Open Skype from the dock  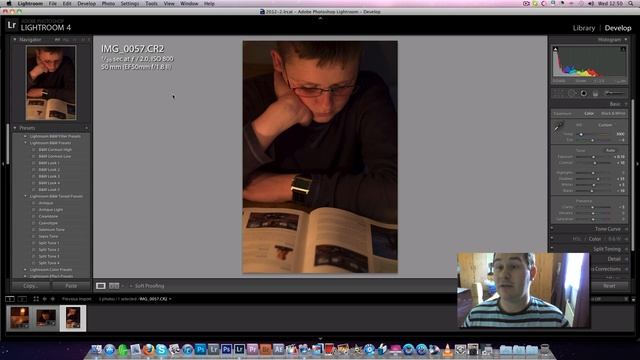161,349
